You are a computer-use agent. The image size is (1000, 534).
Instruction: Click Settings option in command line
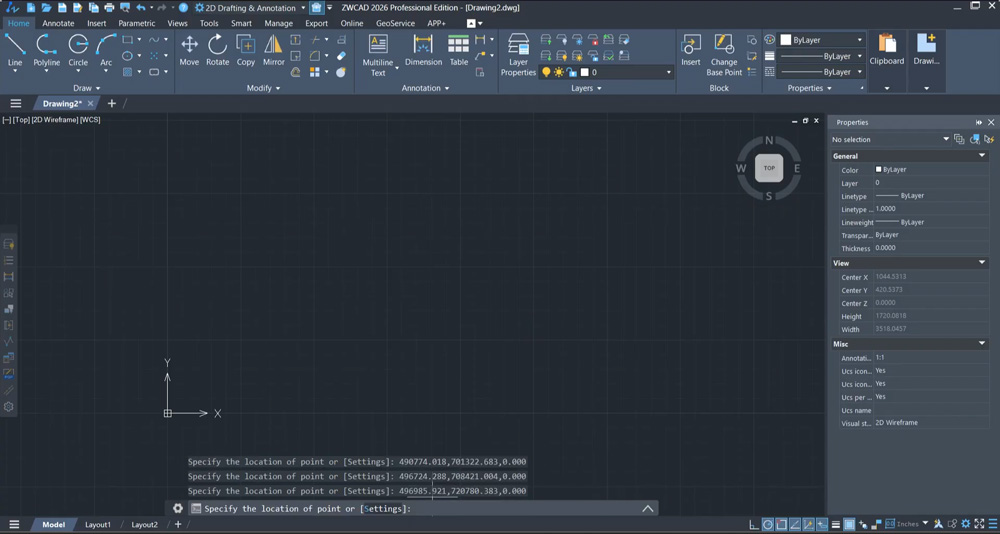pos(384,508)
